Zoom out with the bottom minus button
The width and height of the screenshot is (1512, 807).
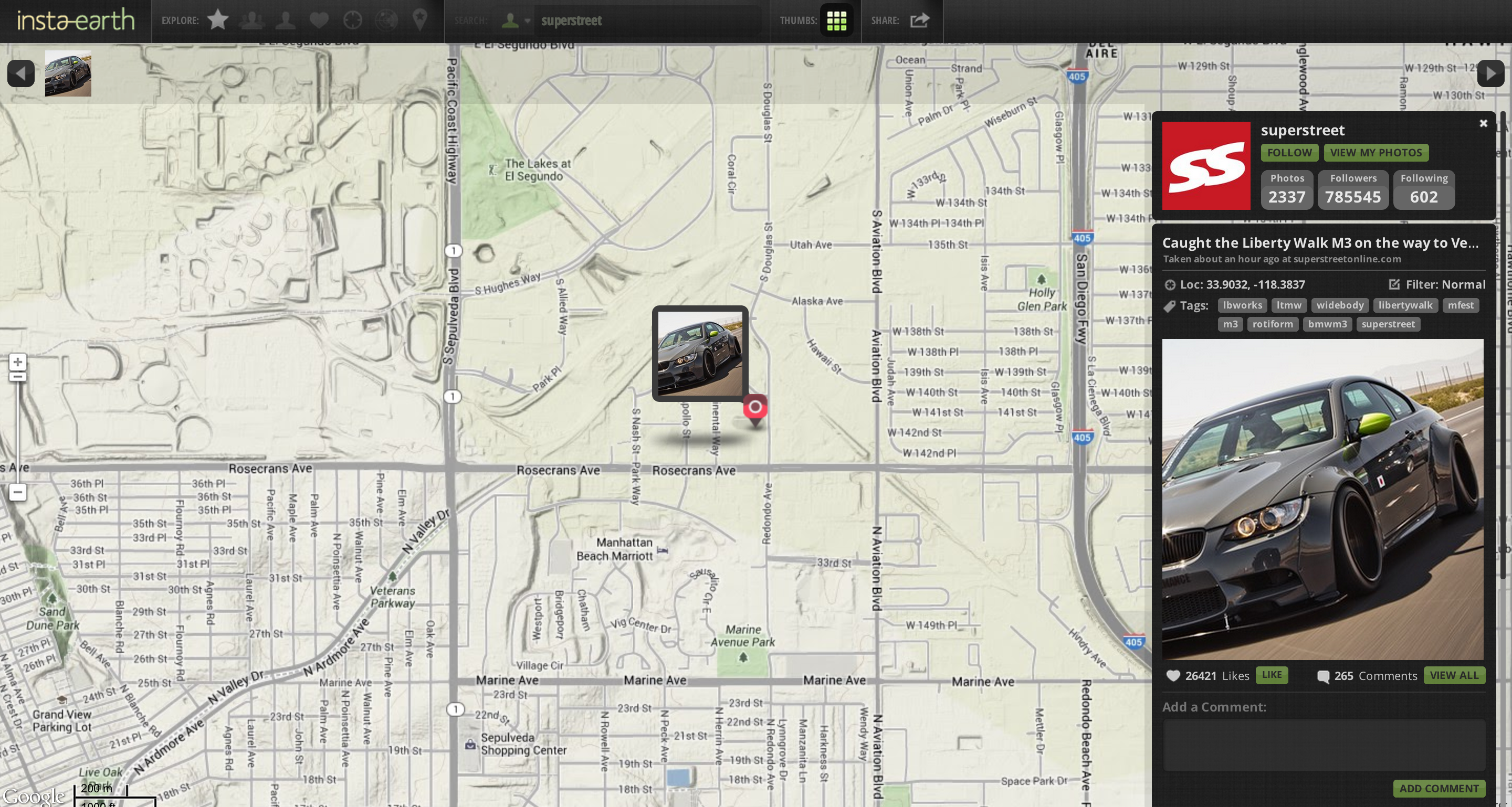click(18, 492)
